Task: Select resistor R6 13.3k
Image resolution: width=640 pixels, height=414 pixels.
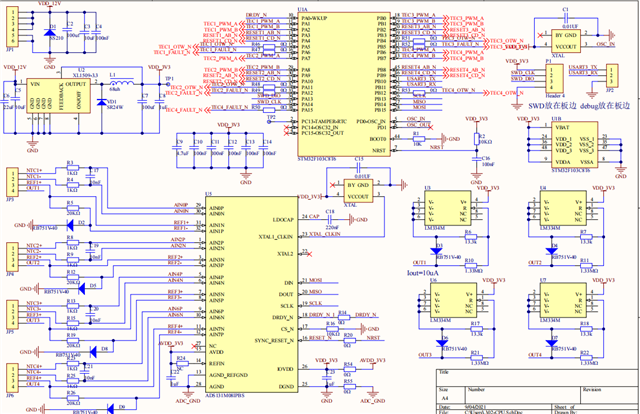Action: (471, 237)
